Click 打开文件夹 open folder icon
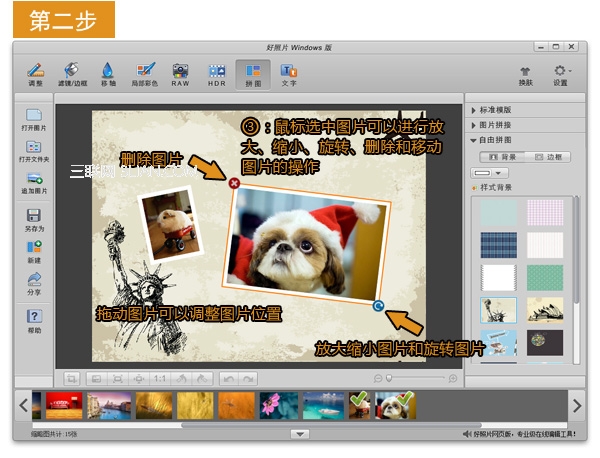Screen dimensions: 600x458 coord(34,152)
